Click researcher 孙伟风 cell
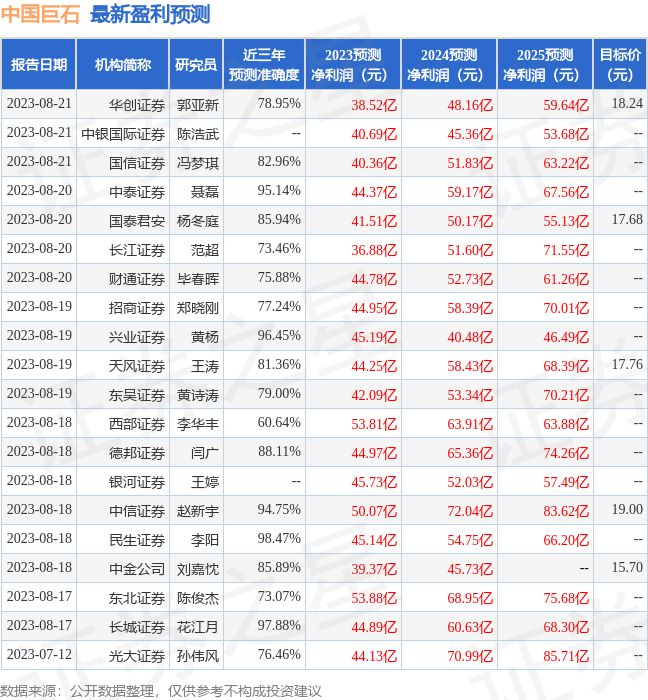Image resolution: width=648 pixels, height=700 pixels. [198, 656]
